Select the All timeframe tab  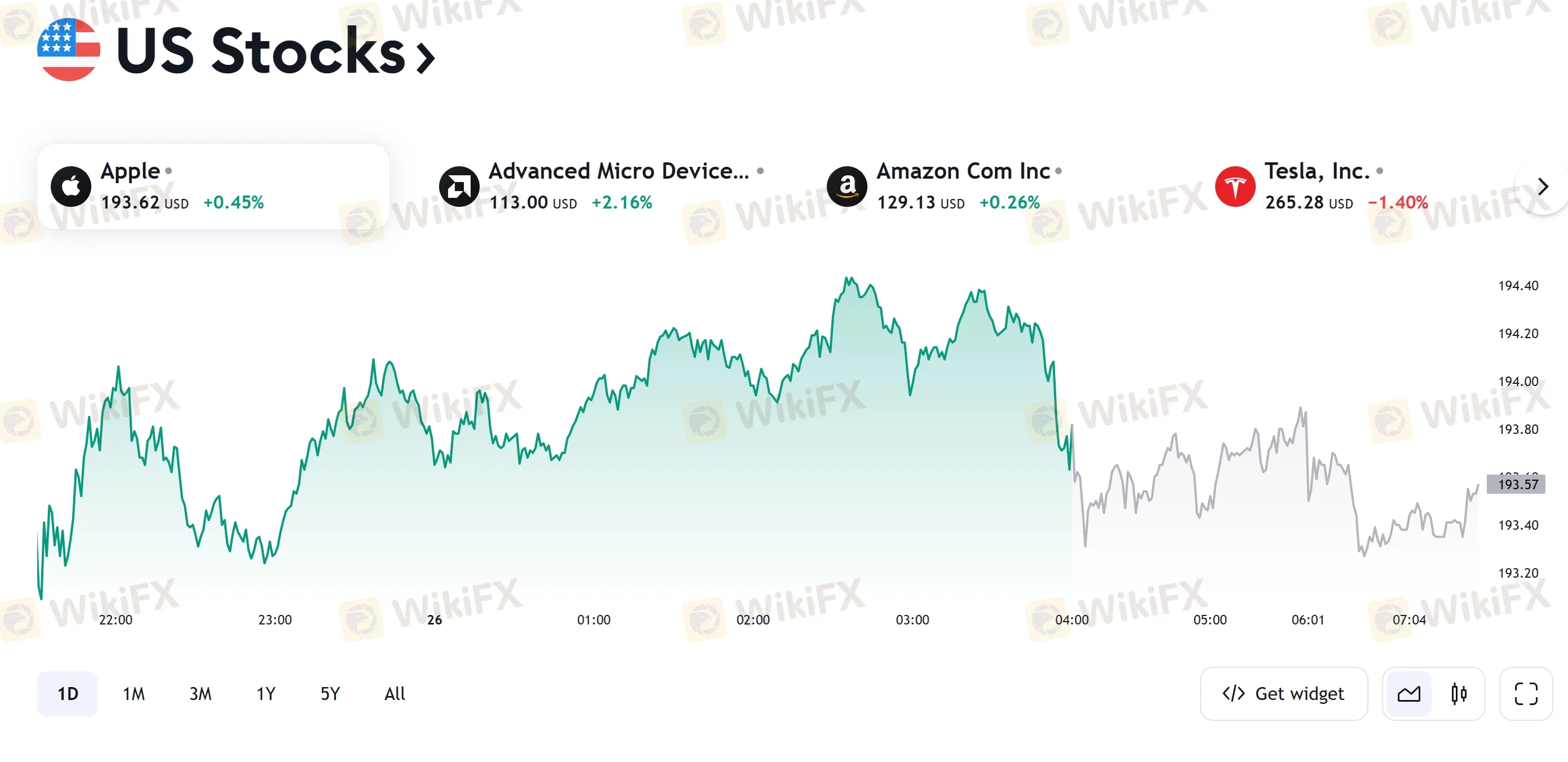click(x=395, y=693)
